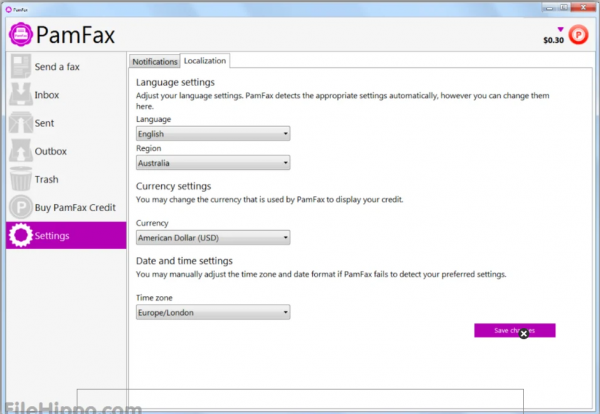Click the red P credit icon
Screen dimensions: 600x414
point(578,35)
